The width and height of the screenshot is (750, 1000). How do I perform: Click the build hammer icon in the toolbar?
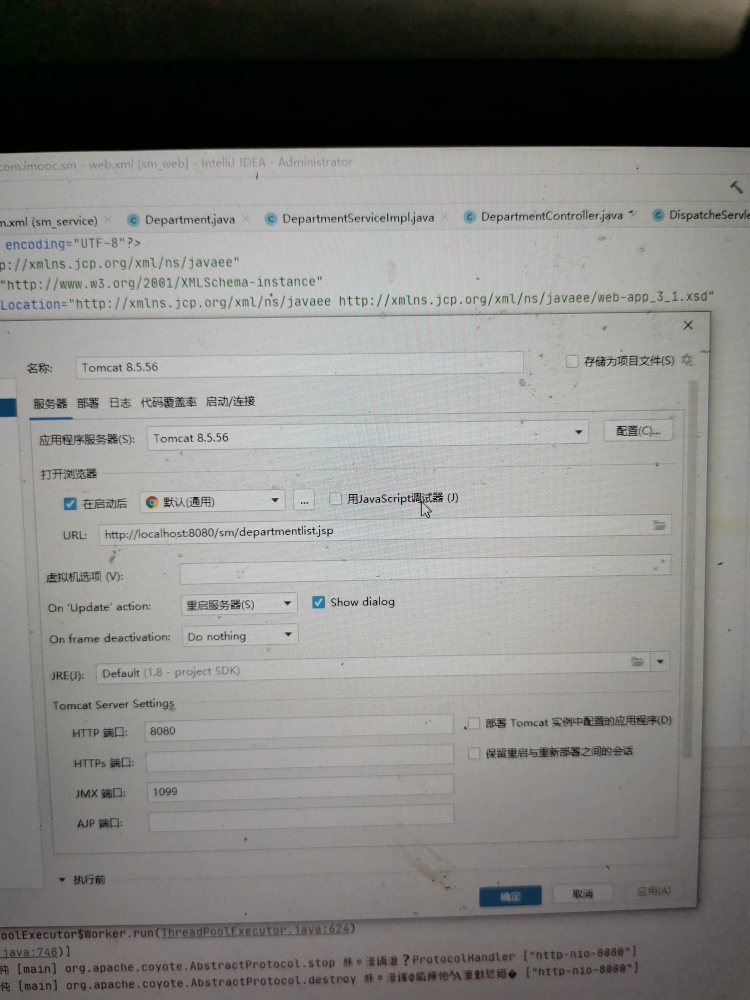pos(737,187)
